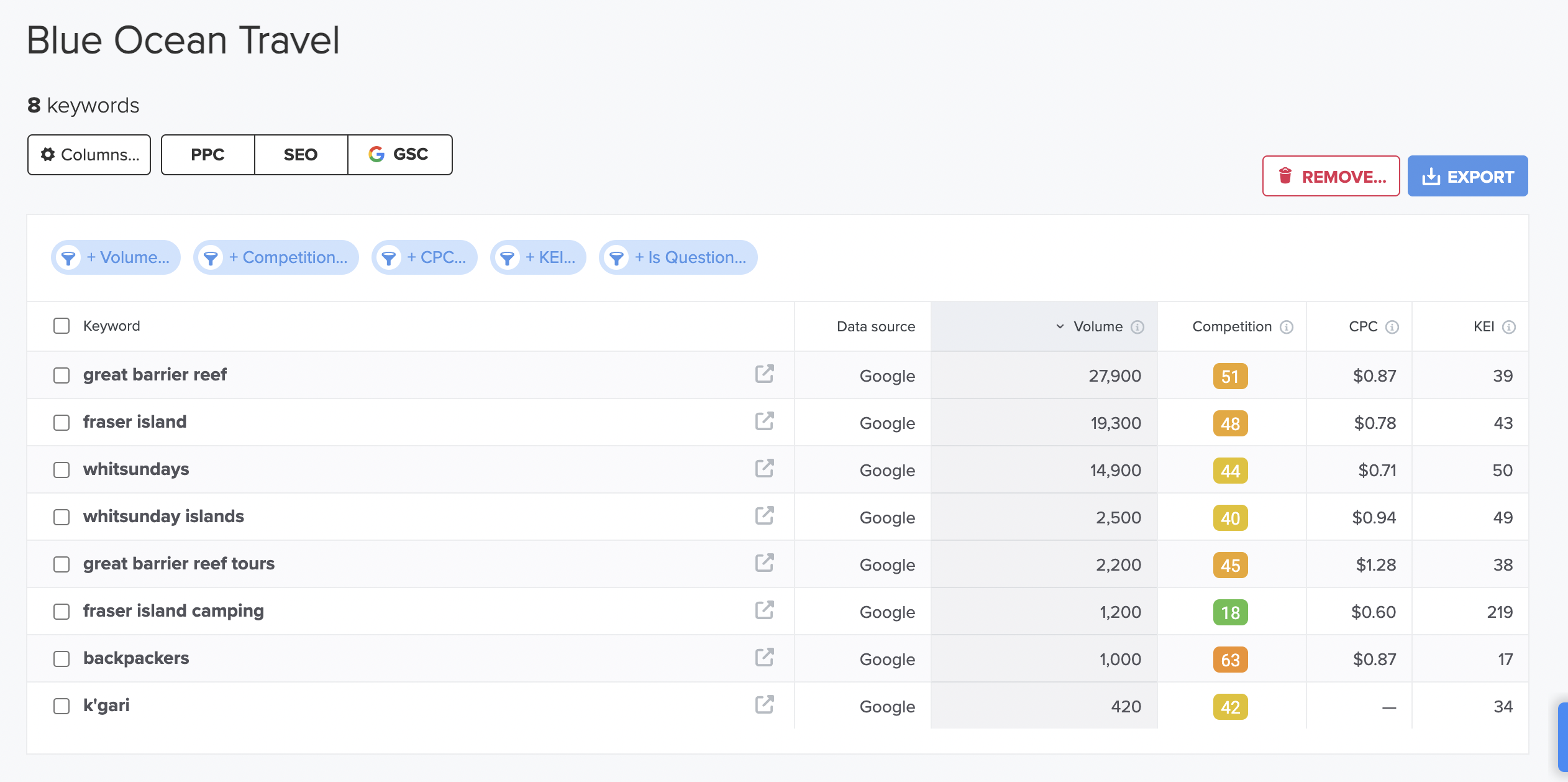The width and height of the screenshot is (1568, 782).
Task: Click competition badge 51
Action: pyautogui.click(x=1230, y=376)
